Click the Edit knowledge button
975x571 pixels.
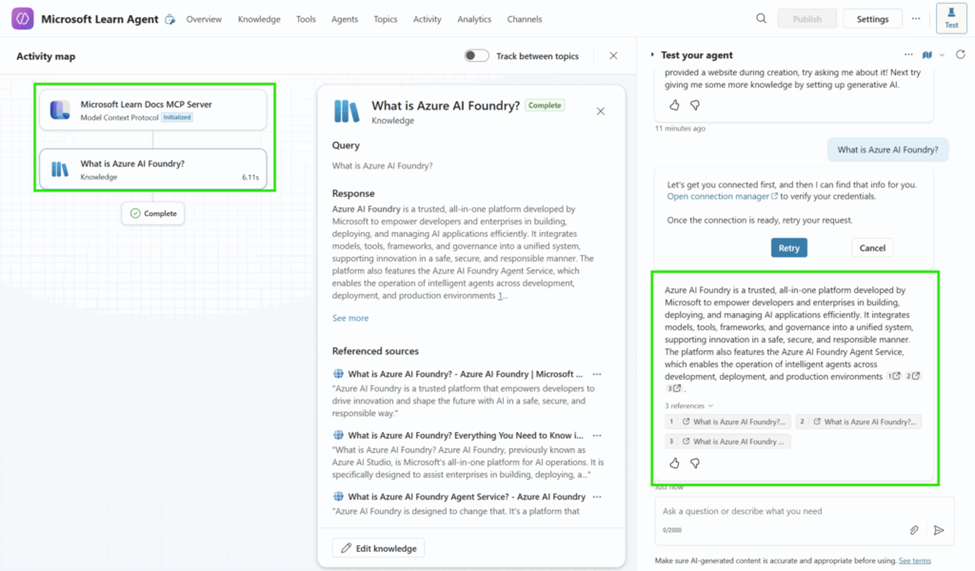pos(378,548)
